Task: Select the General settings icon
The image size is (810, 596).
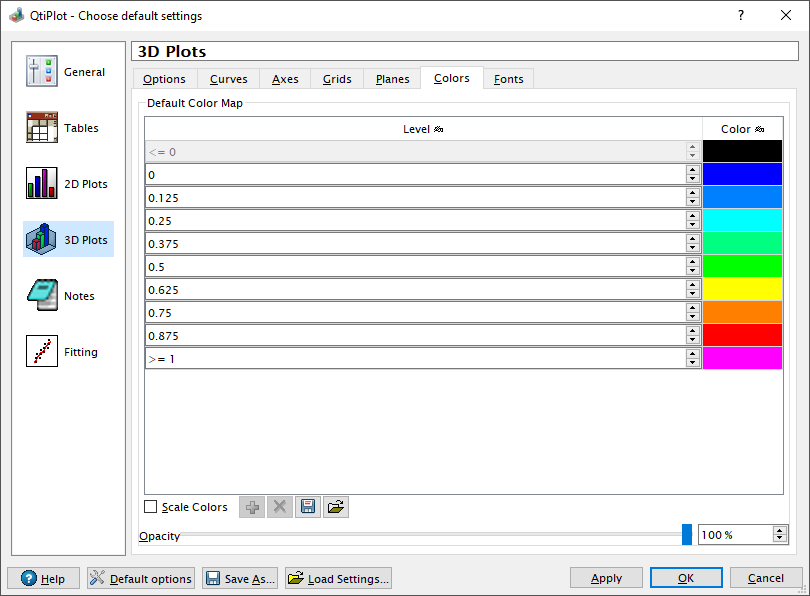Action: coord(42,72)
